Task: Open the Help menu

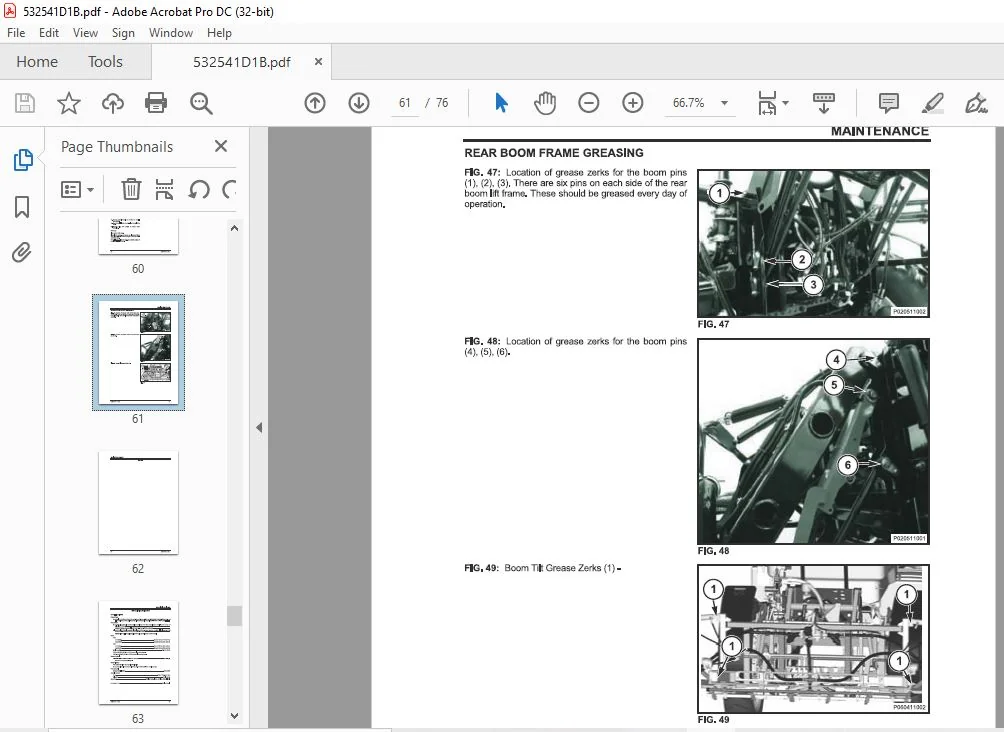Action: (x=219, y=33)
